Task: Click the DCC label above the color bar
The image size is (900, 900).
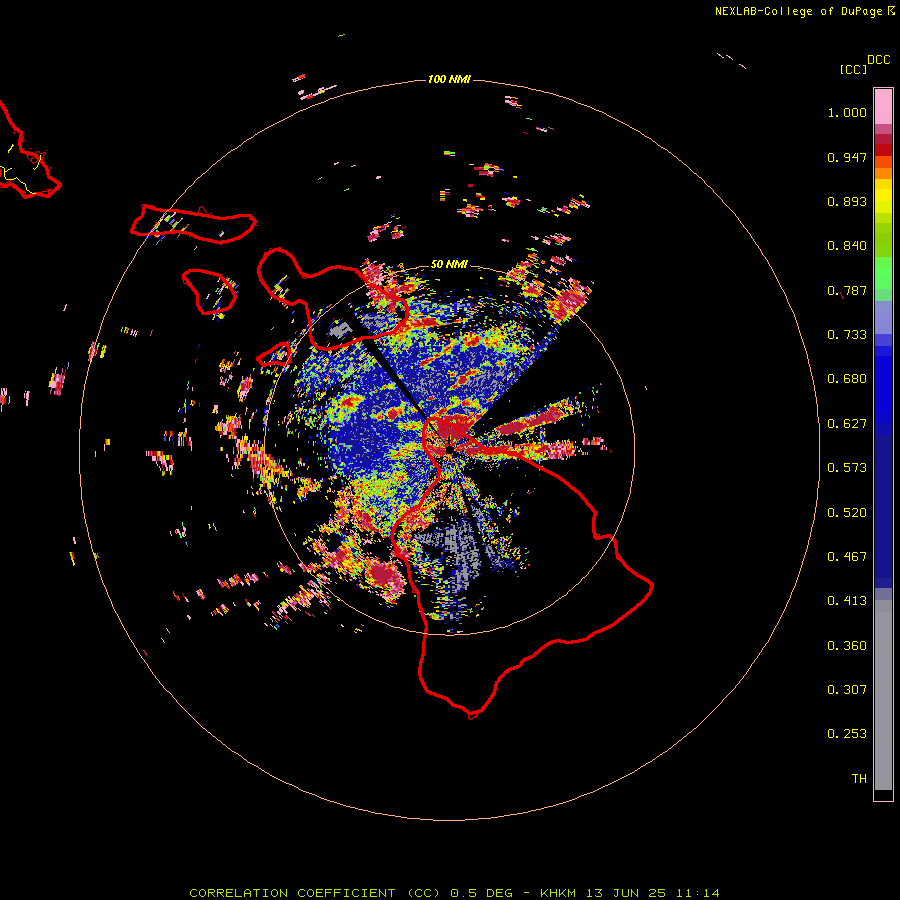Action: 879,60
